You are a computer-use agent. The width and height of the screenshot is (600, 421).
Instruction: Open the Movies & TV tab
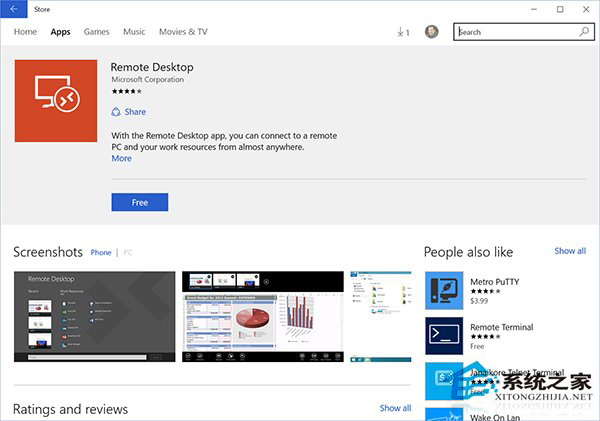[183, 32]
